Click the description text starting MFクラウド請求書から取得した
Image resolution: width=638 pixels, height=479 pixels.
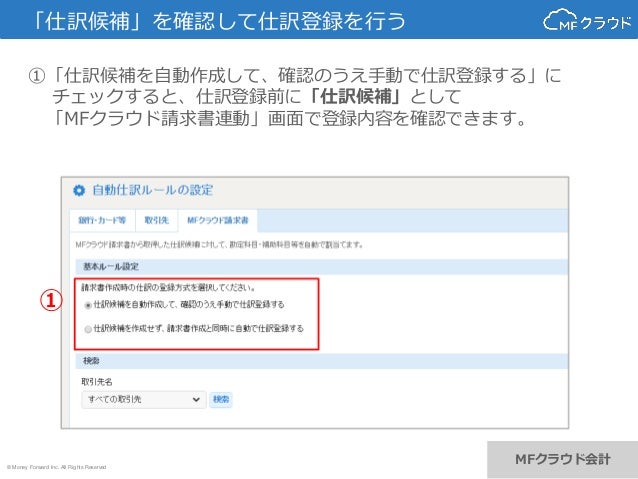tap(219, 245)
